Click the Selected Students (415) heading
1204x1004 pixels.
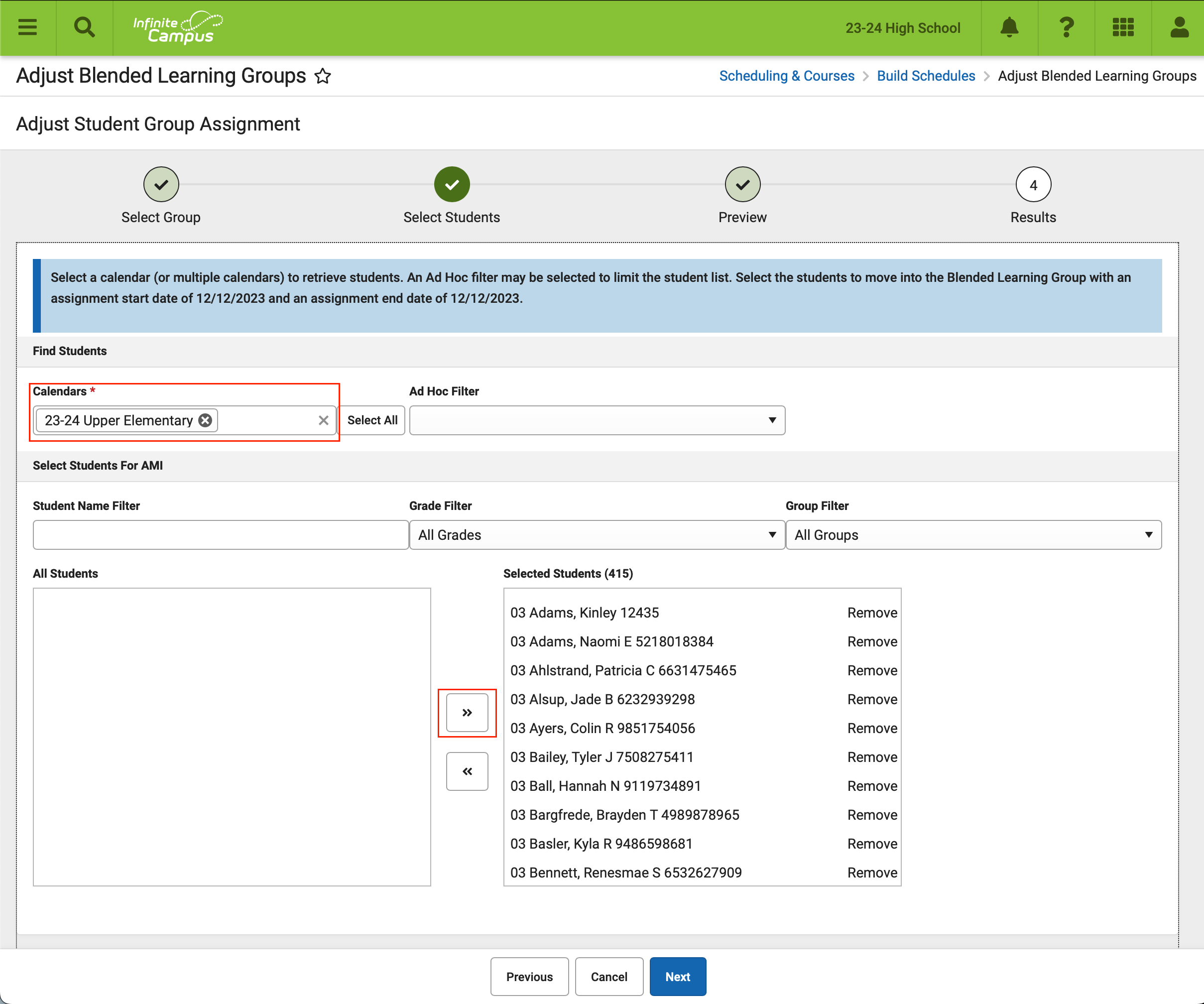pyautogui.click(x=568, y=573)
